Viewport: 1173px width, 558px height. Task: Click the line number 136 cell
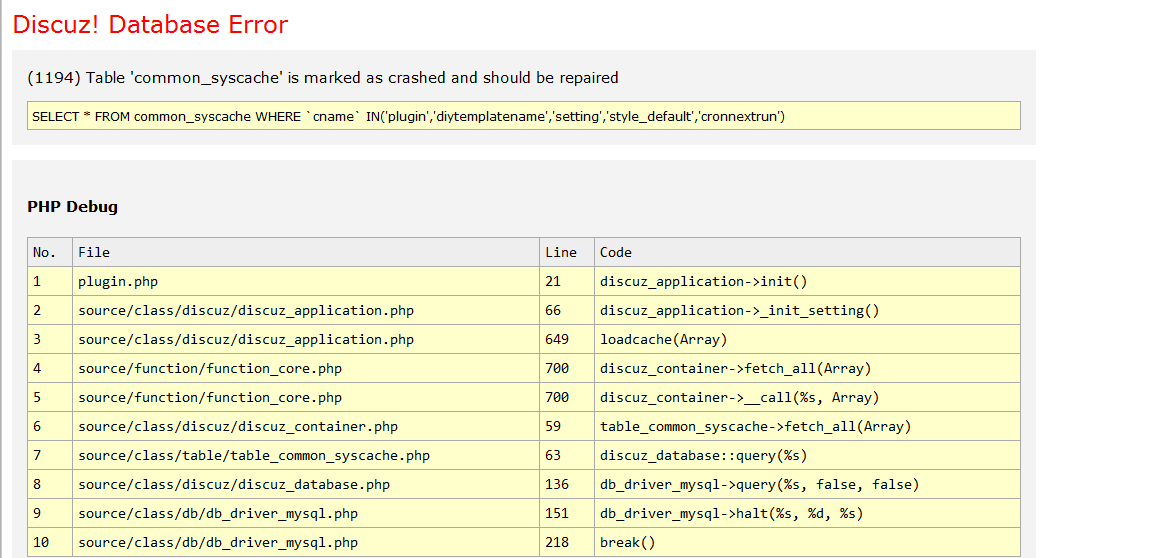pyautogui.click(x=567, y=485)
